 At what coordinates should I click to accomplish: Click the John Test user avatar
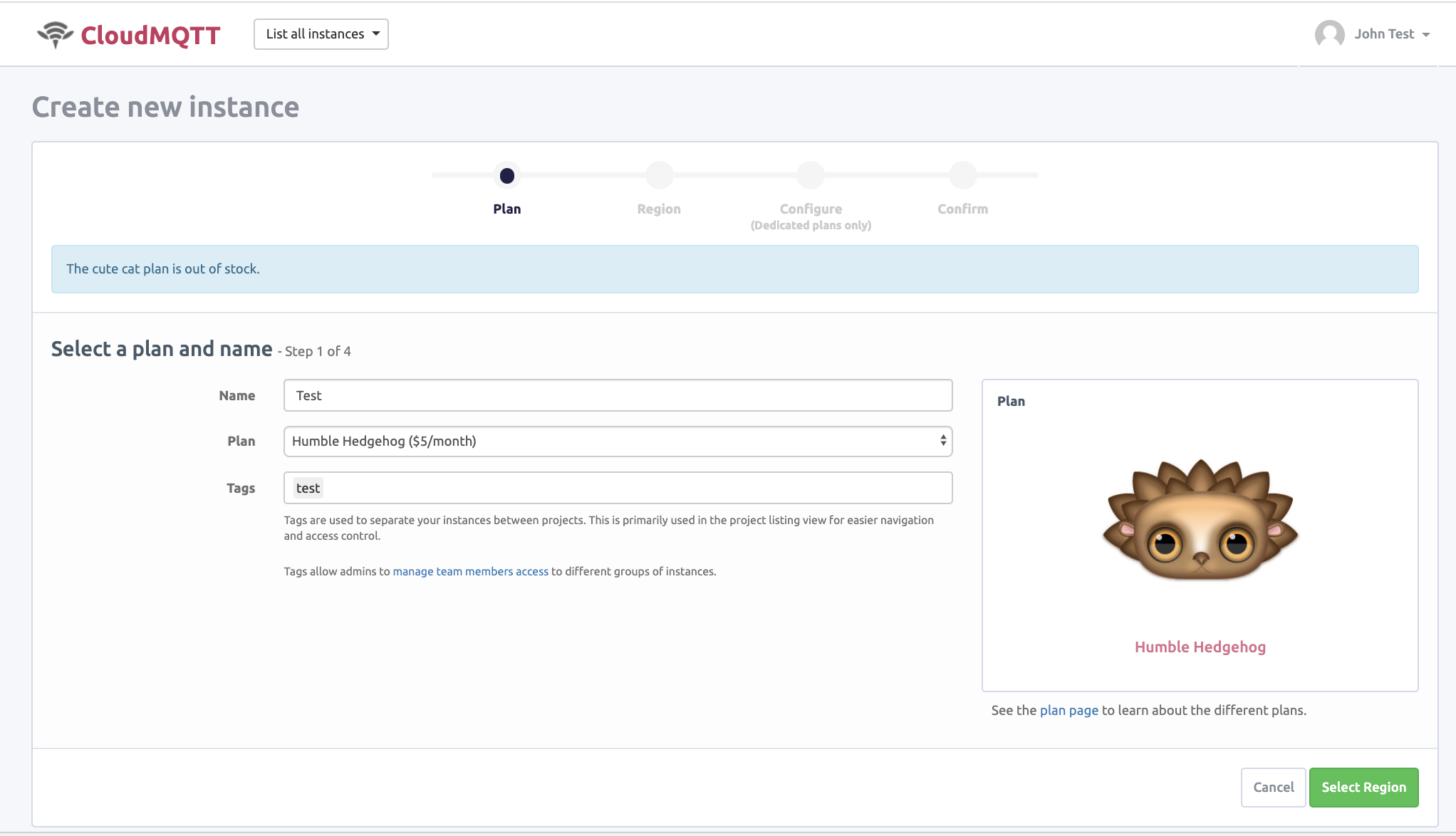point(1329,34)
